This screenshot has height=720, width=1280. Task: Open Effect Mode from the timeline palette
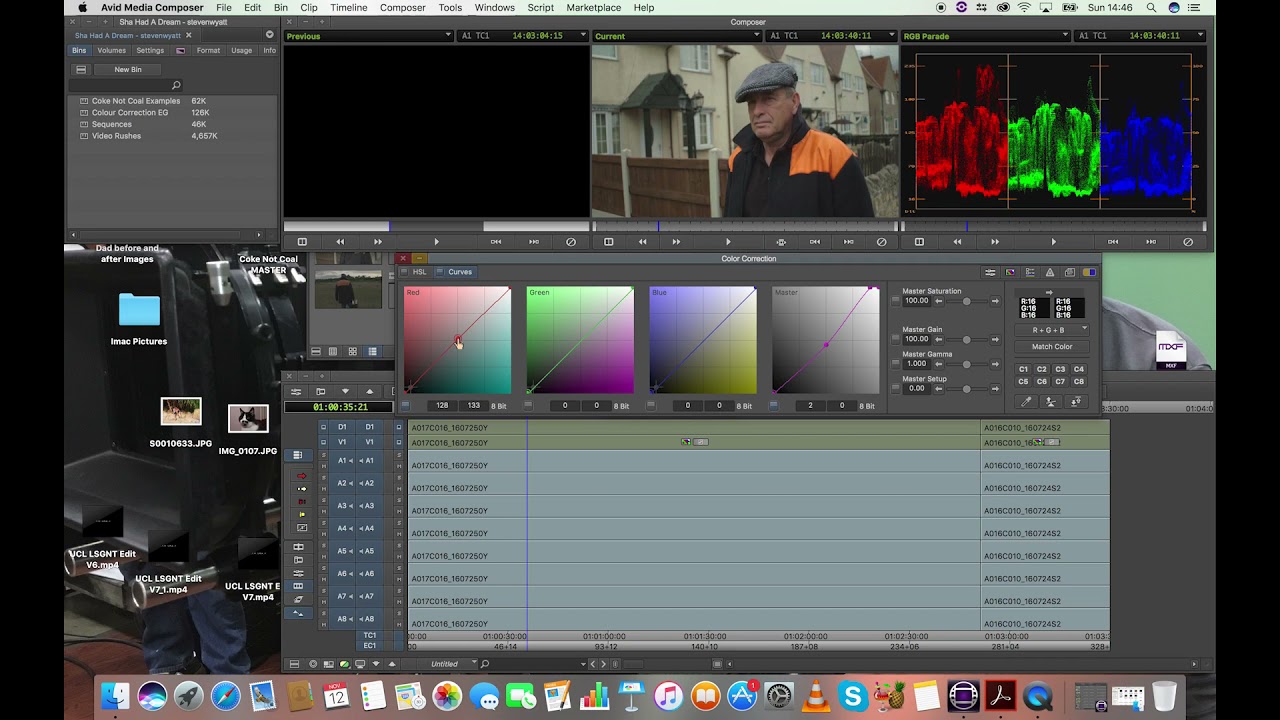[x=298, y=573]
